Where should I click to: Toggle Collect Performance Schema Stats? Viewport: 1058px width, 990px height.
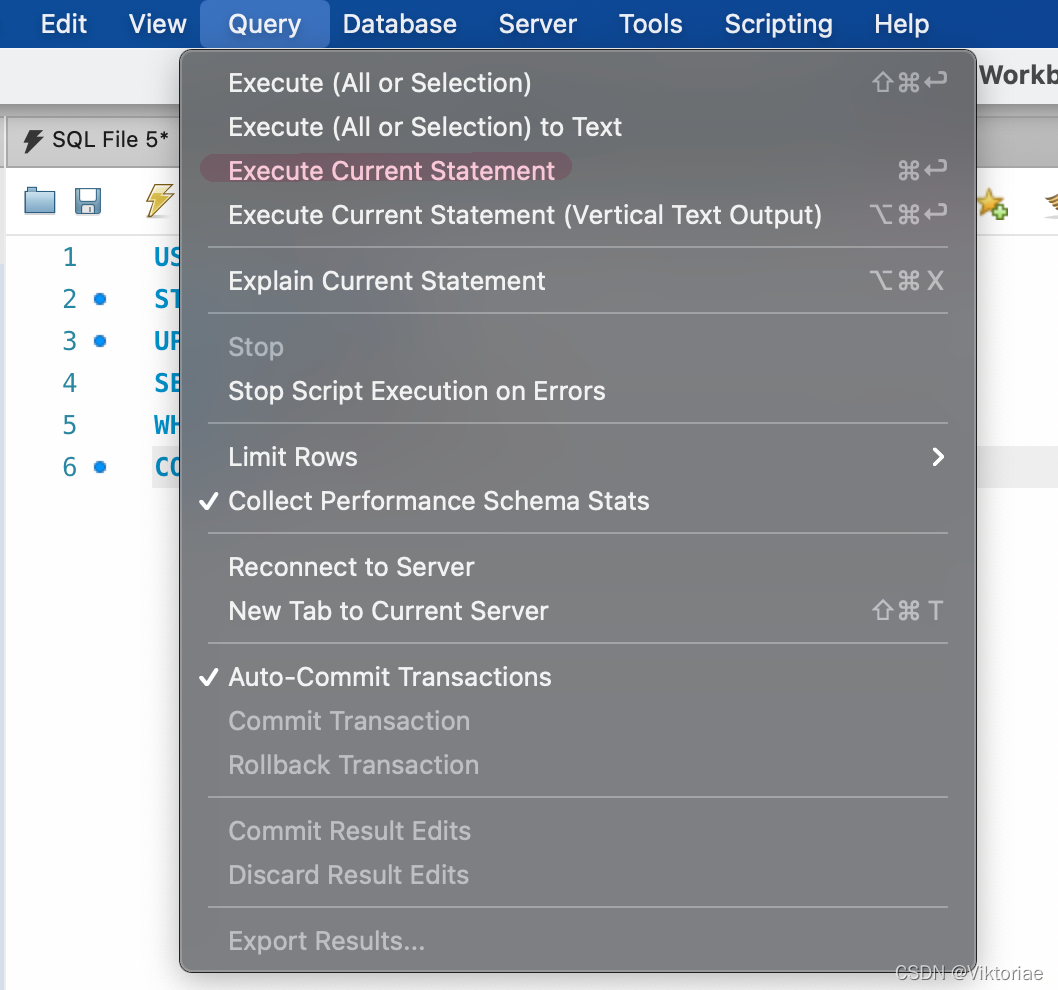click(x=578, y=501)
